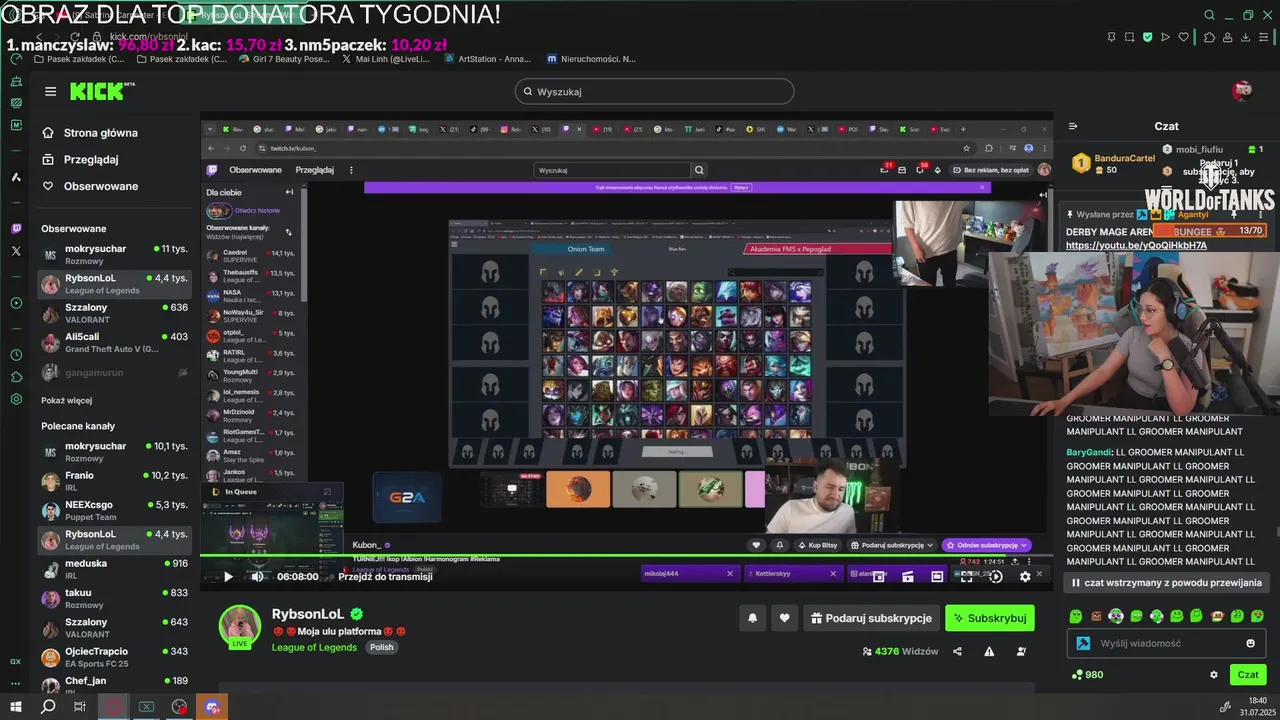1280x720 pixels.
Task: Click the green KICK logo
Action: pyautogui.click(x=96, y=91)
